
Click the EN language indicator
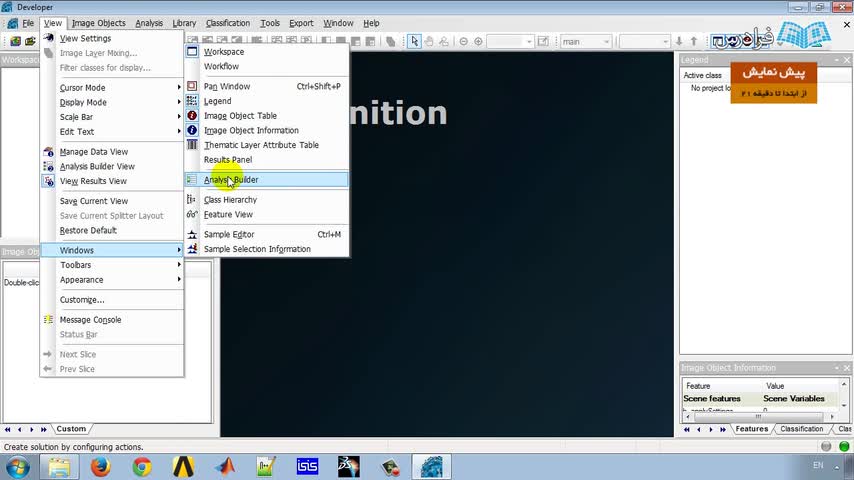(x=818, y=465)
